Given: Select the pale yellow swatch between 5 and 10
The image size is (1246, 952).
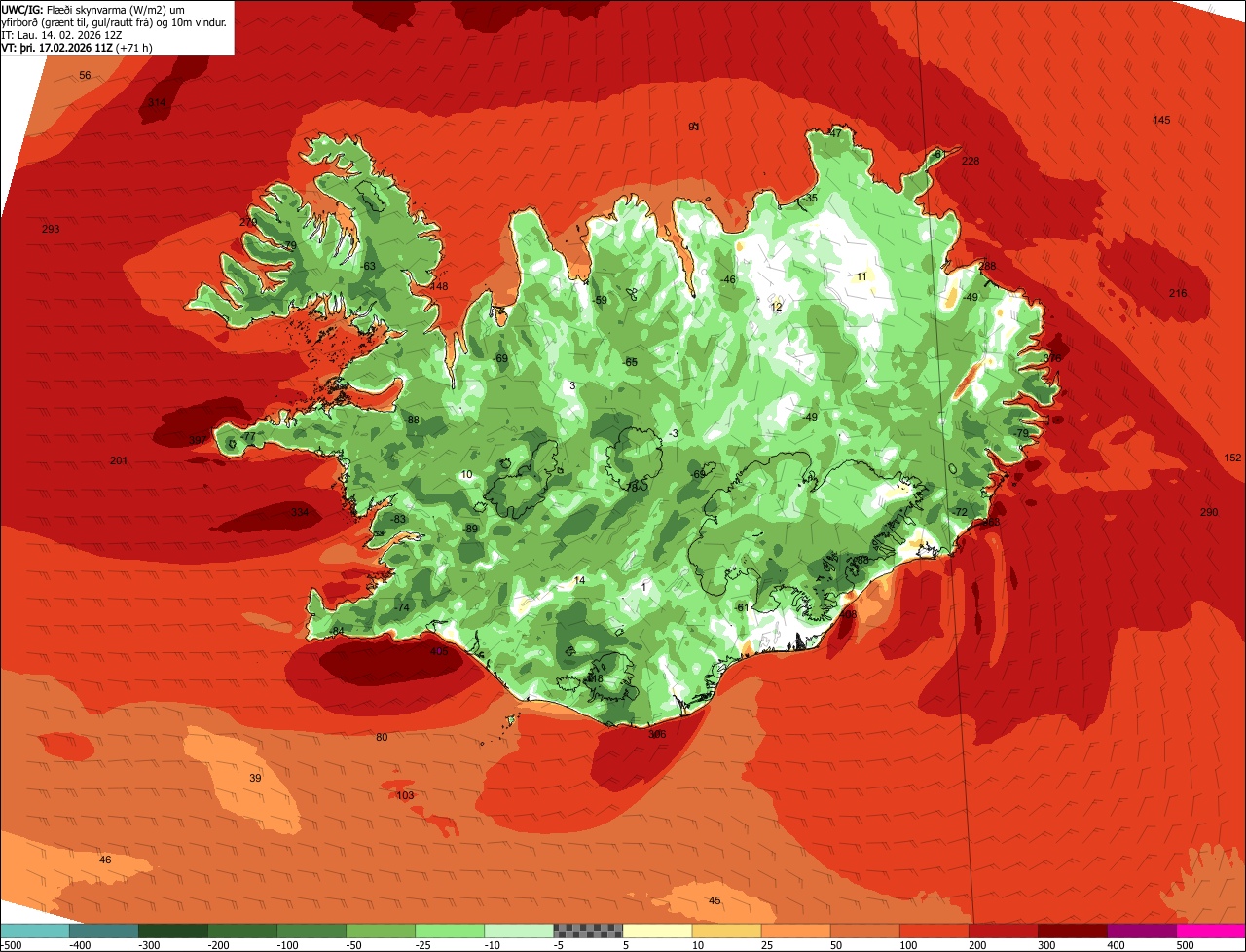Looking at the screenshot, I should tap(657, 930).
